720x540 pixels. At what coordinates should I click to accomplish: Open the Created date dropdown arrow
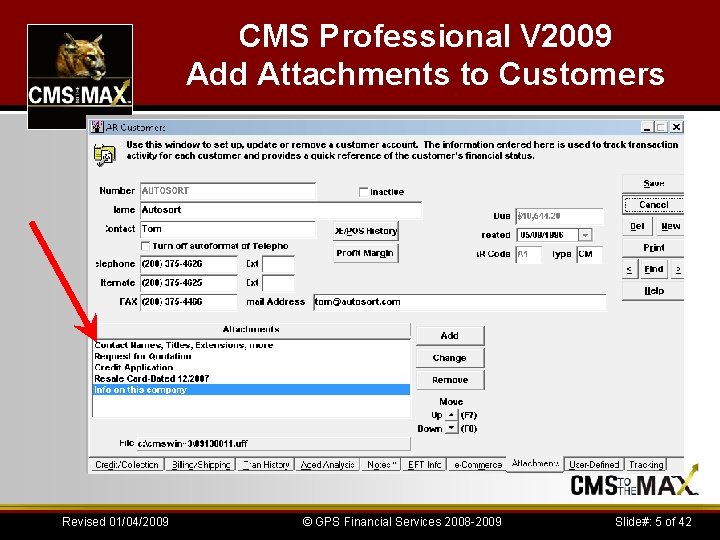click(x=585, y=235)
